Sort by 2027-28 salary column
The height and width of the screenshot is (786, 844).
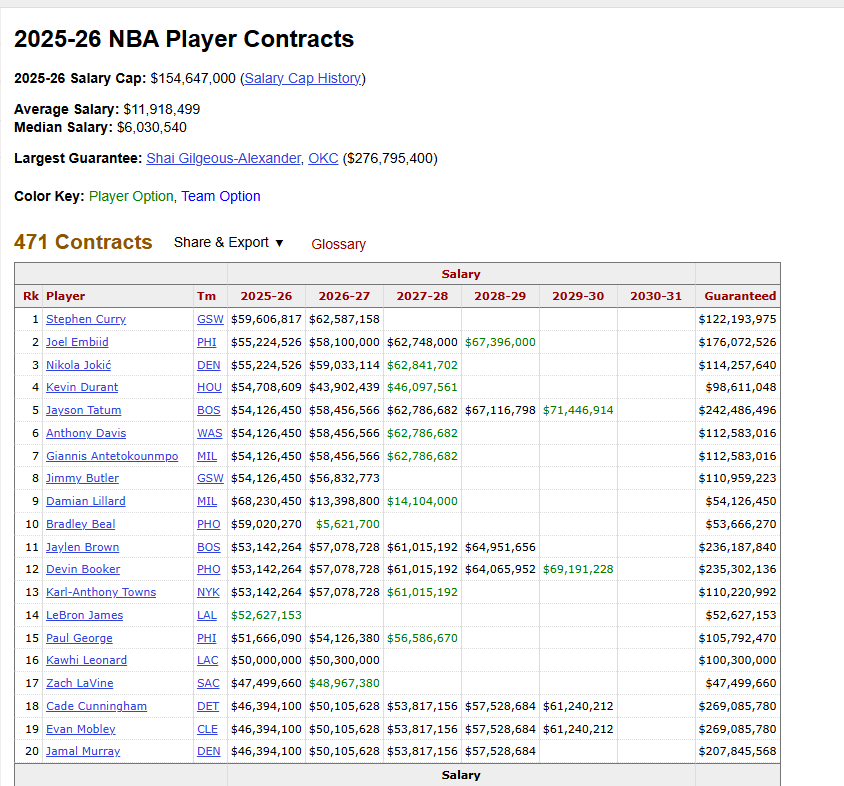click(x=423, y=296)
